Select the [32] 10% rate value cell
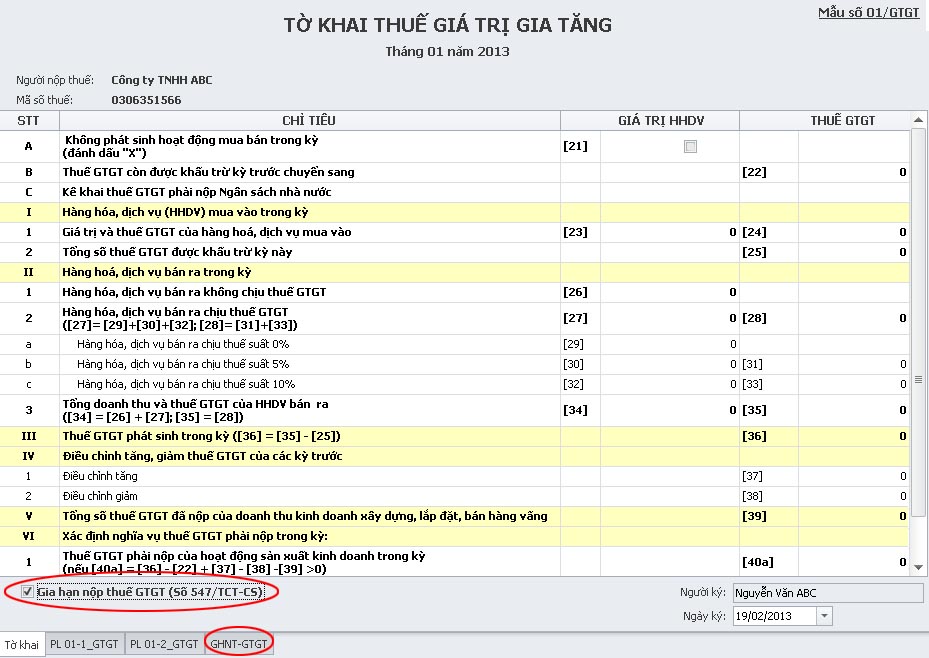The height and width of the screenshot is (658, 929). click(669, 384)
